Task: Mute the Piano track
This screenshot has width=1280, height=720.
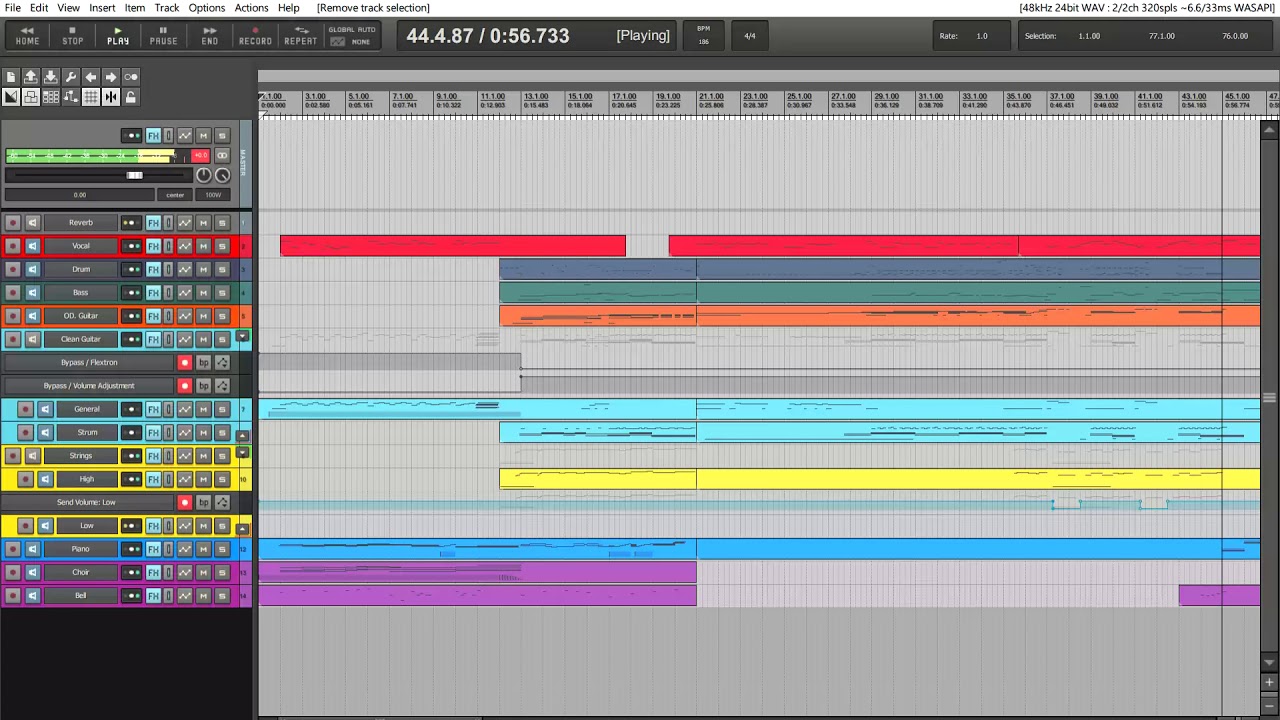Action: pyautogui.click(x=203, y=549)
